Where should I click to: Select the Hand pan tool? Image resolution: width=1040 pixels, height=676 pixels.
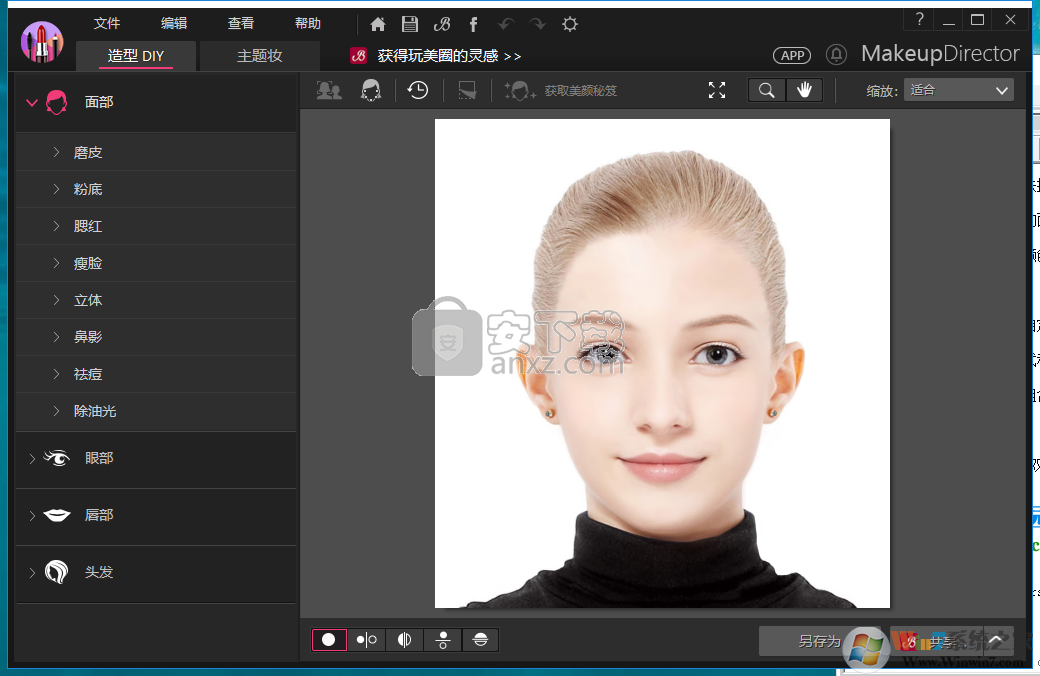[x=805, y=90]
